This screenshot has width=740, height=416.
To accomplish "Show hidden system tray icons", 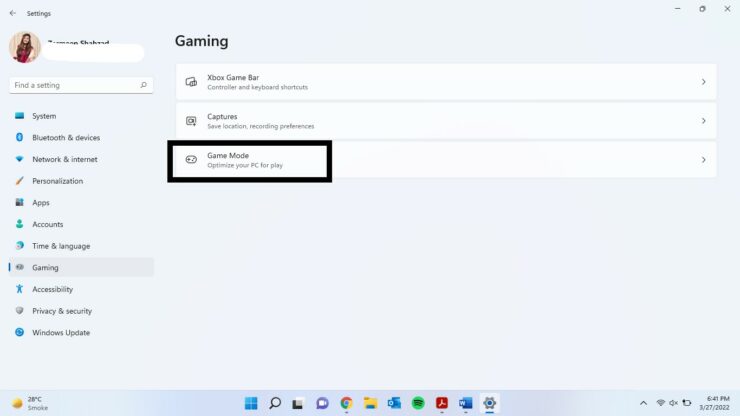I will (x=643, y=403).
